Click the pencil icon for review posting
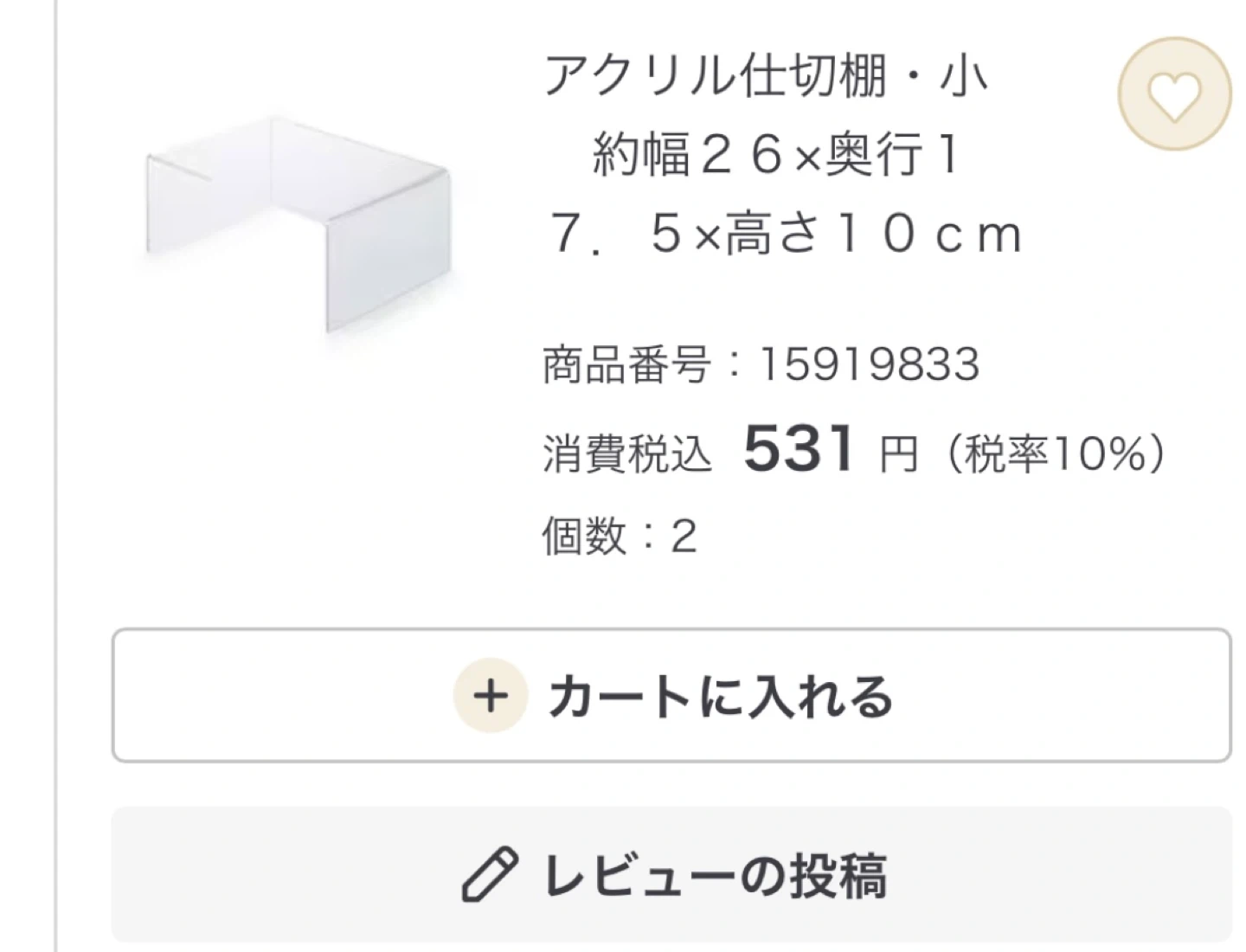Screen dimensions: 1246x952 pos(490,875)
